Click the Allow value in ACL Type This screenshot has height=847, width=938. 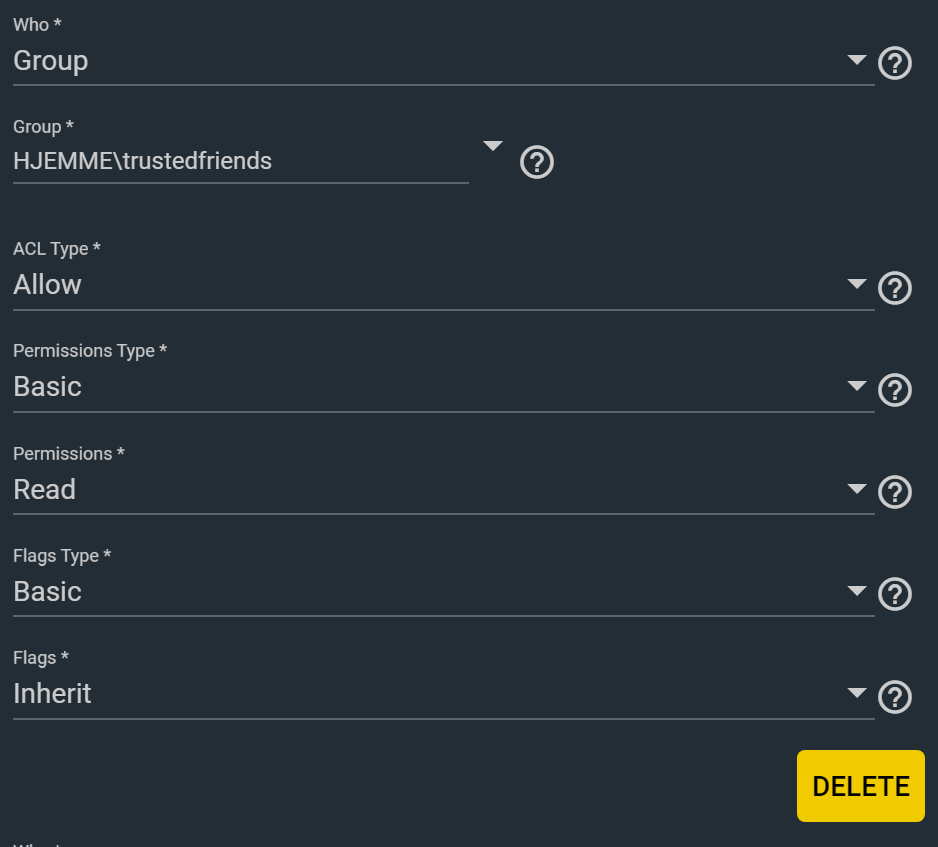[x=47, y=285]
